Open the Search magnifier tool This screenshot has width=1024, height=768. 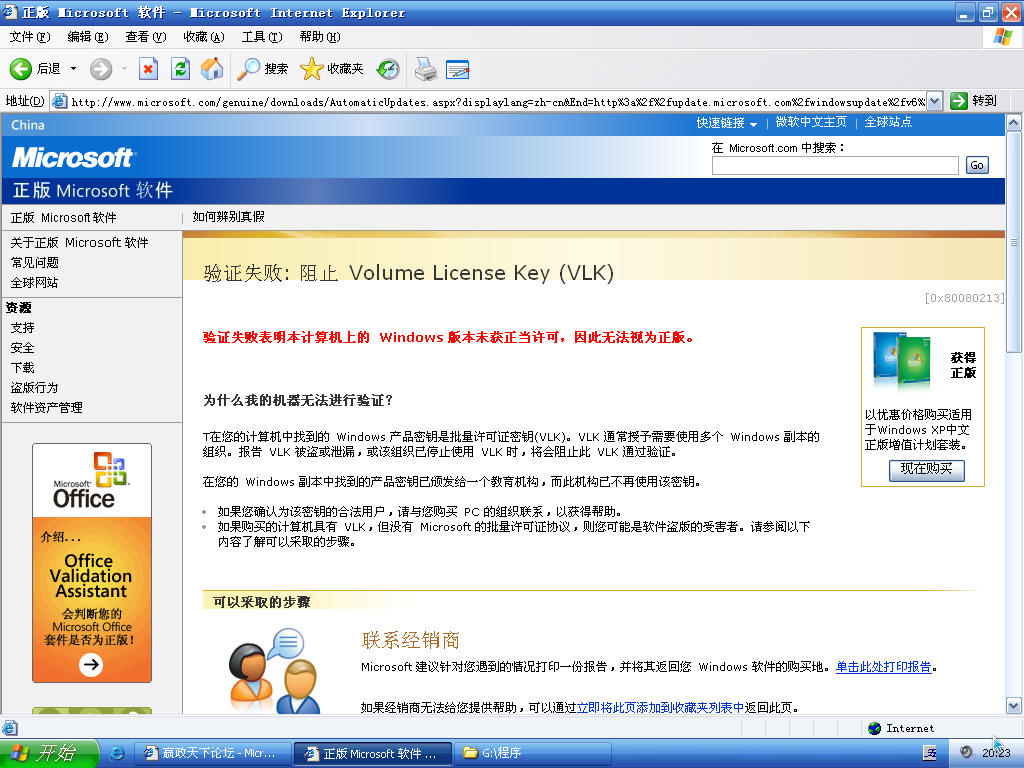pyautogui.click(x=248, y=69)
